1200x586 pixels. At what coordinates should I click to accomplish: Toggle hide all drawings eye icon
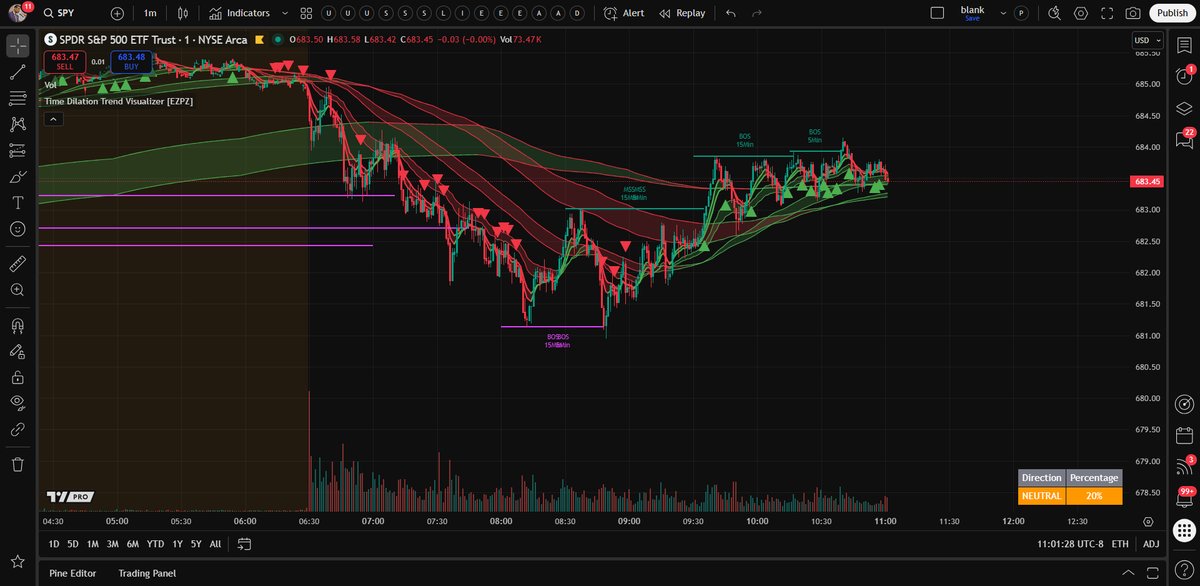coord(17,404)
